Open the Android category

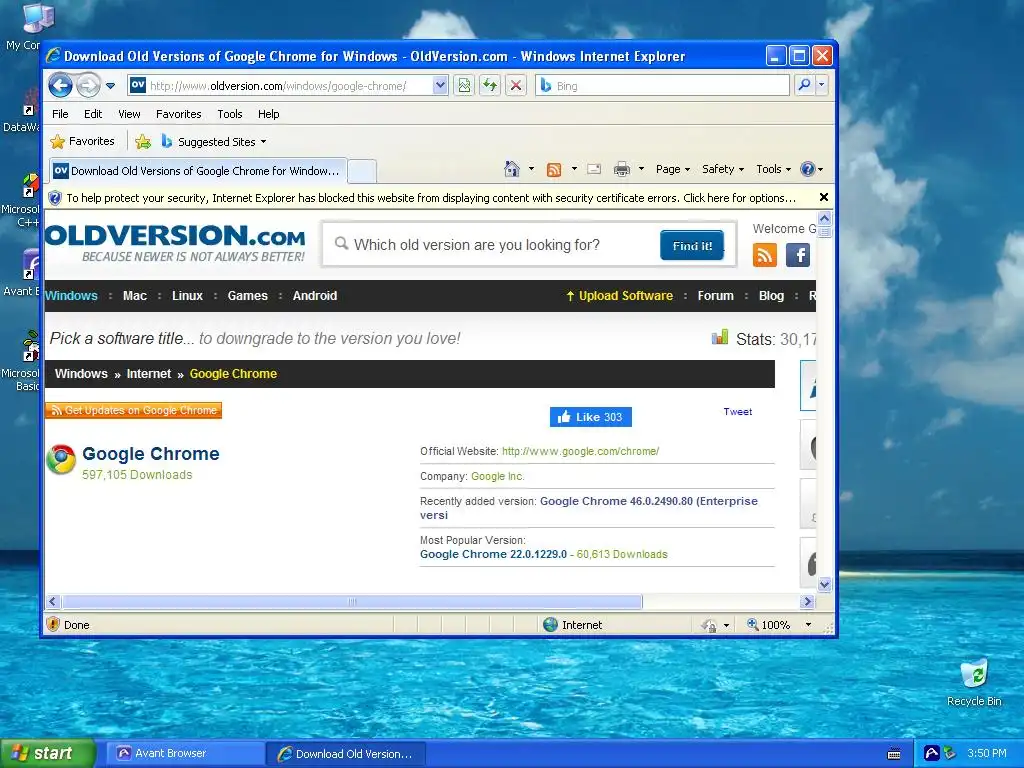315,296
